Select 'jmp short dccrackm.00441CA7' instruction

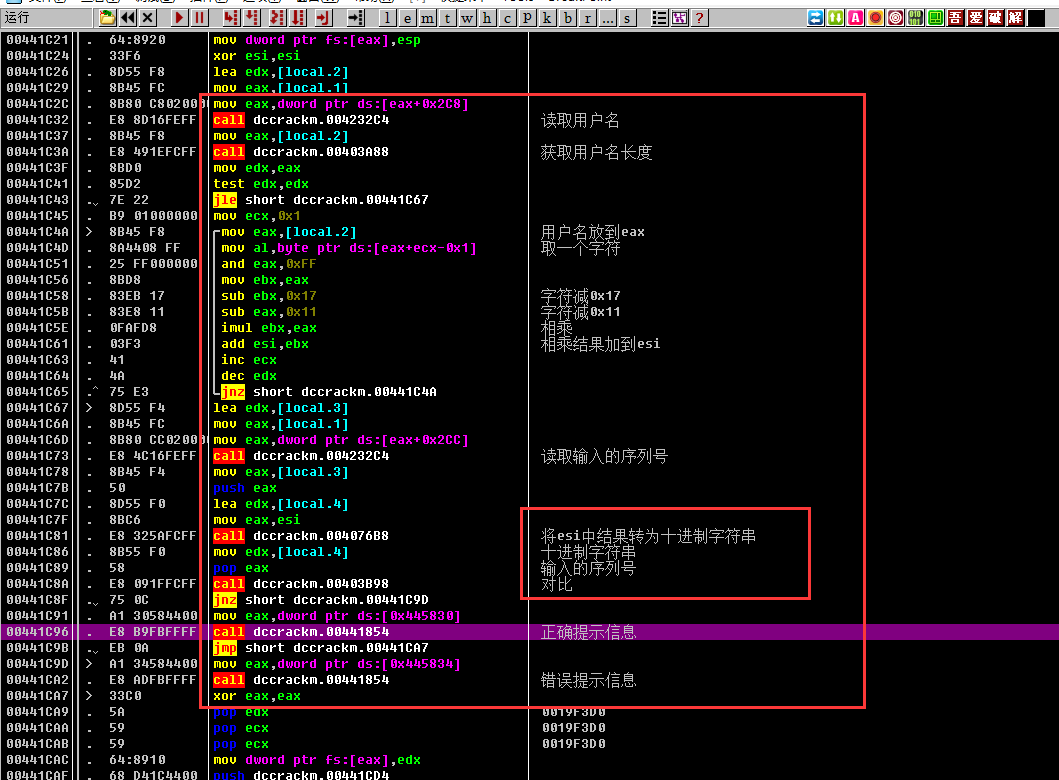pos(321,648)
